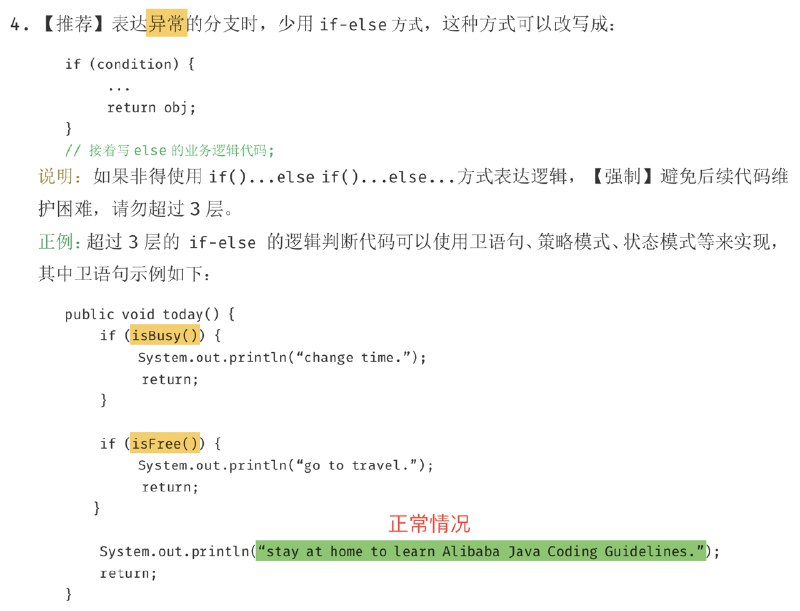Click the item number "4."
Viewport: 800px width, 611px height.
tap(19, 25)
